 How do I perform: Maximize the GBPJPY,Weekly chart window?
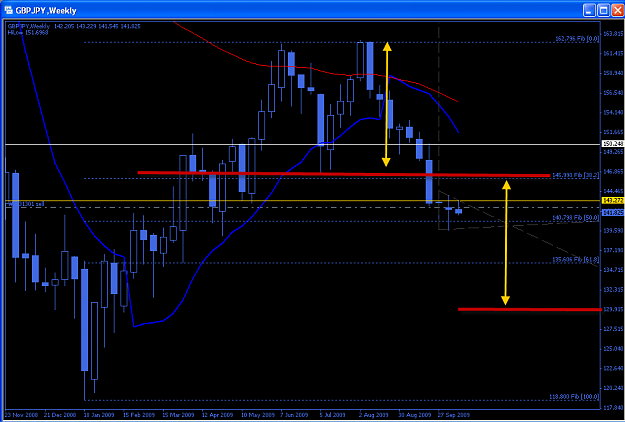[603, 10]
